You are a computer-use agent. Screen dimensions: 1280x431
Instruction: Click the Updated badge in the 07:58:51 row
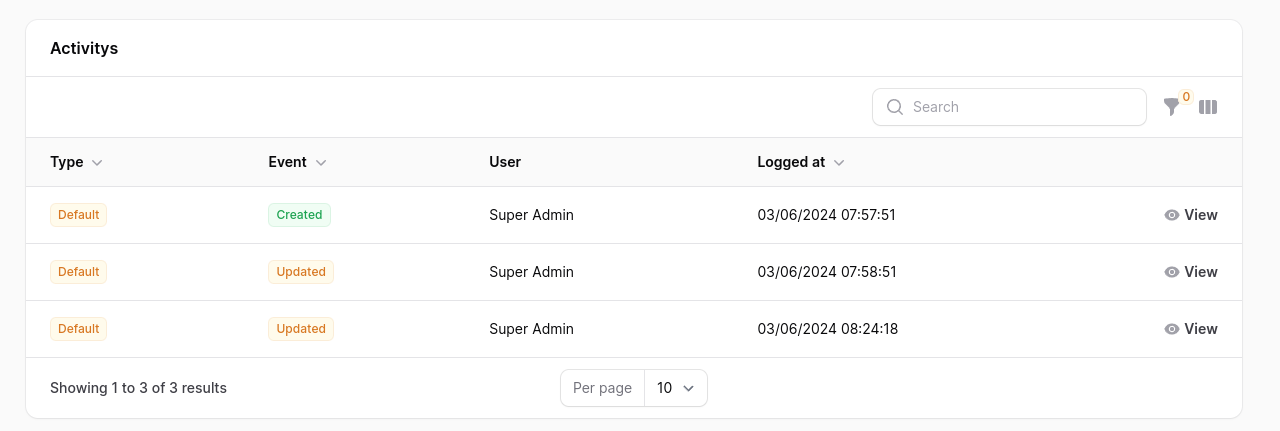[x=301, y=272]
